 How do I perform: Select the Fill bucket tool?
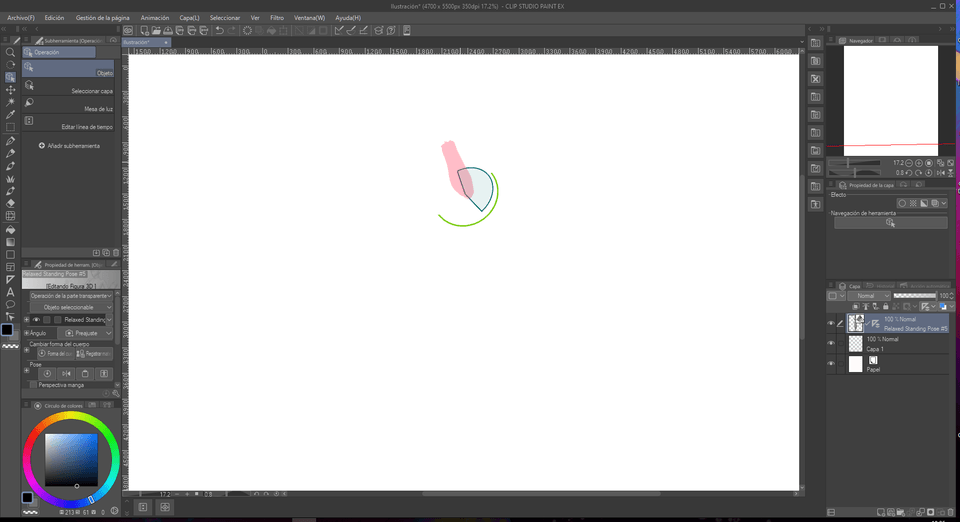coord(10,229)
